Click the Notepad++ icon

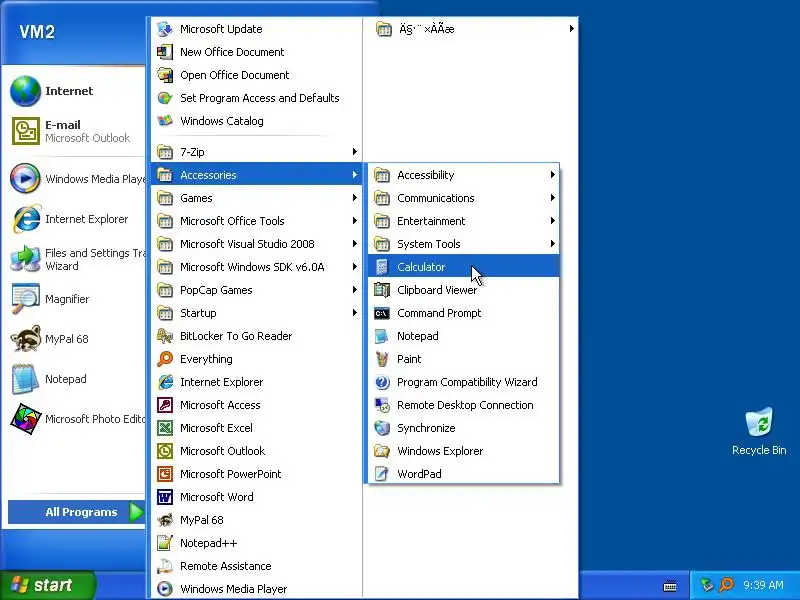click(x=165, y=542)
